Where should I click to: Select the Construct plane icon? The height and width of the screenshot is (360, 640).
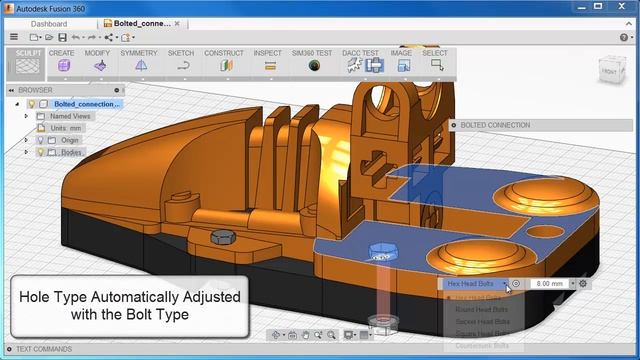[226, 65]
